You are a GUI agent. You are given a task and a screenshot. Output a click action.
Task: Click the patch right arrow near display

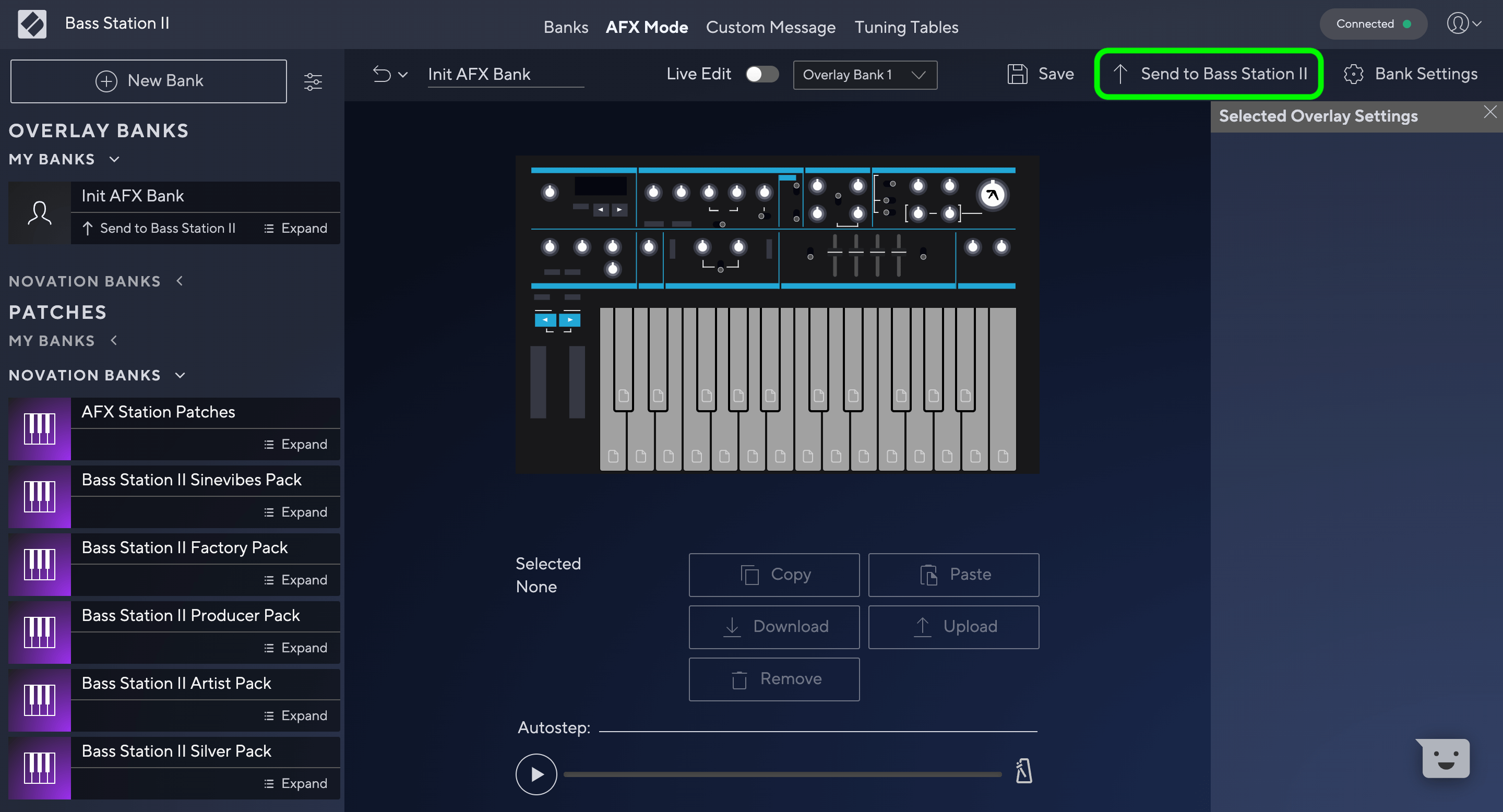tap(619, 209)
